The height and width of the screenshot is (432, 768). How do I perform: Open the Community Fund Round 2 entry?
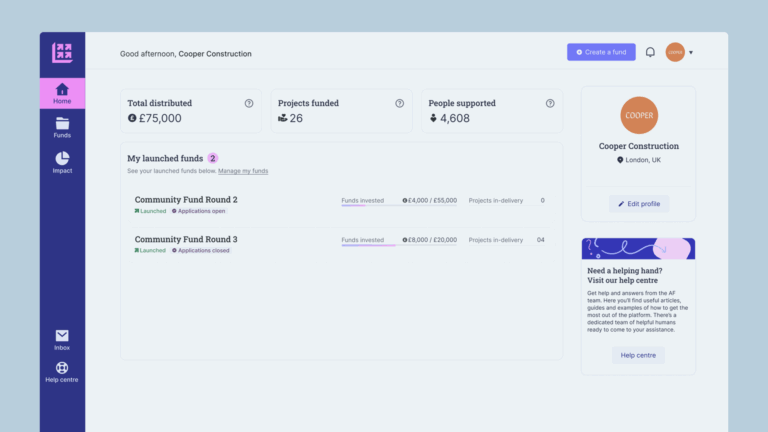coord(186,199)
